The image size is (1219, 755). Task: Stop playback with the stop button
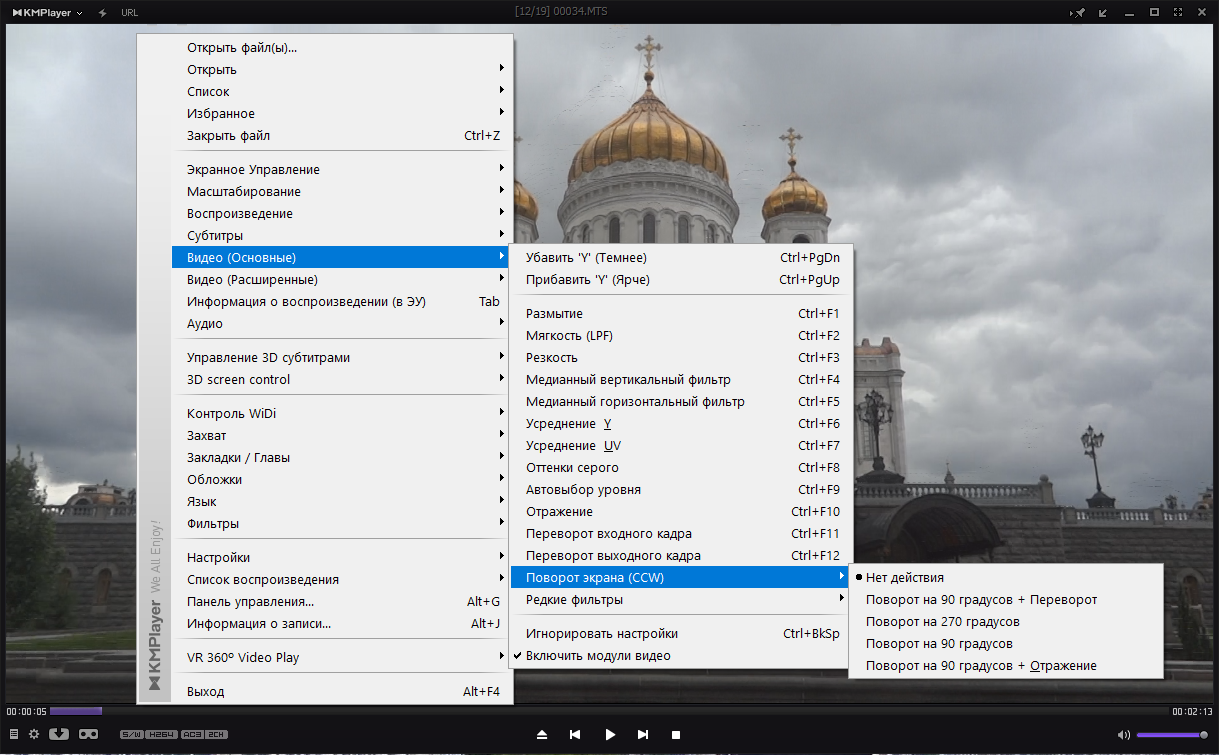[676, 734]
